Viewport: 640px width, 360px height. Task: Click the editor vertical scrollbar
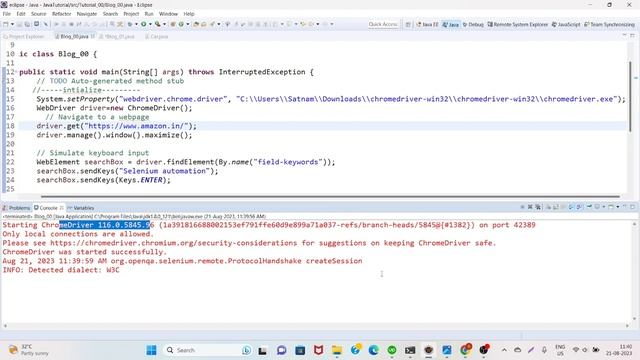point(630,96)
